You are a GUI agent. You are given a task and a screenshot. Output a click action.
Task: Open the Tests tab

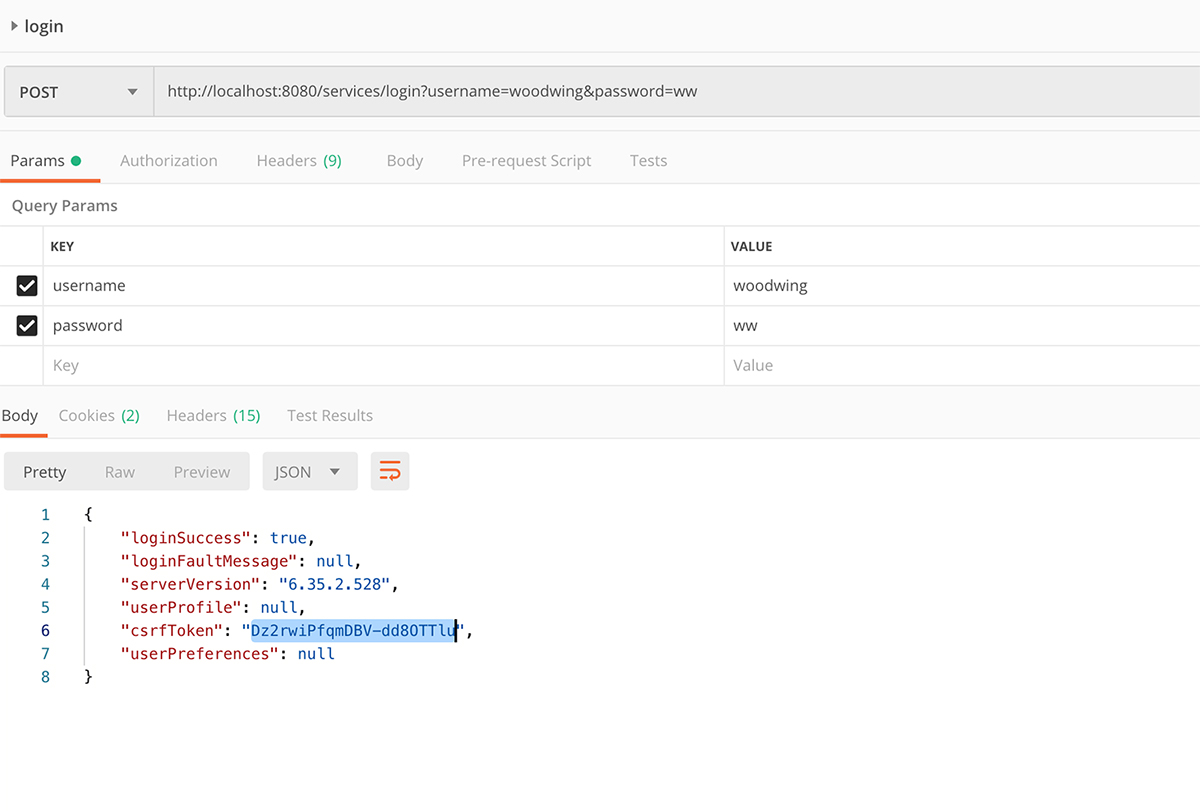click(x=648, y=161)
